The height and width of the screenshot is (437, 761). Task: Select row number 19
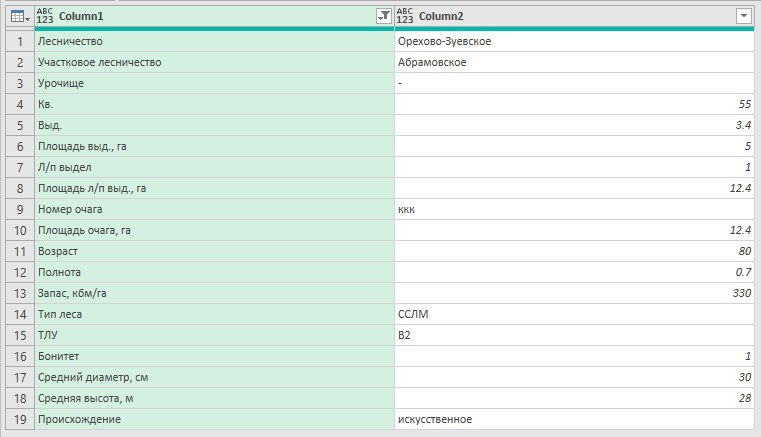(x=20, y=419)
